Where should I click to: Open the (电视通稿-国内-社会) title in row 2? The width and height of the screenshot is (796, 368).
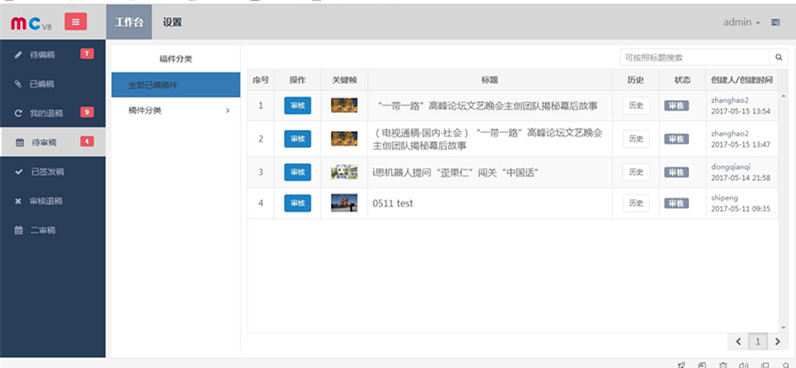coord(488,139)
